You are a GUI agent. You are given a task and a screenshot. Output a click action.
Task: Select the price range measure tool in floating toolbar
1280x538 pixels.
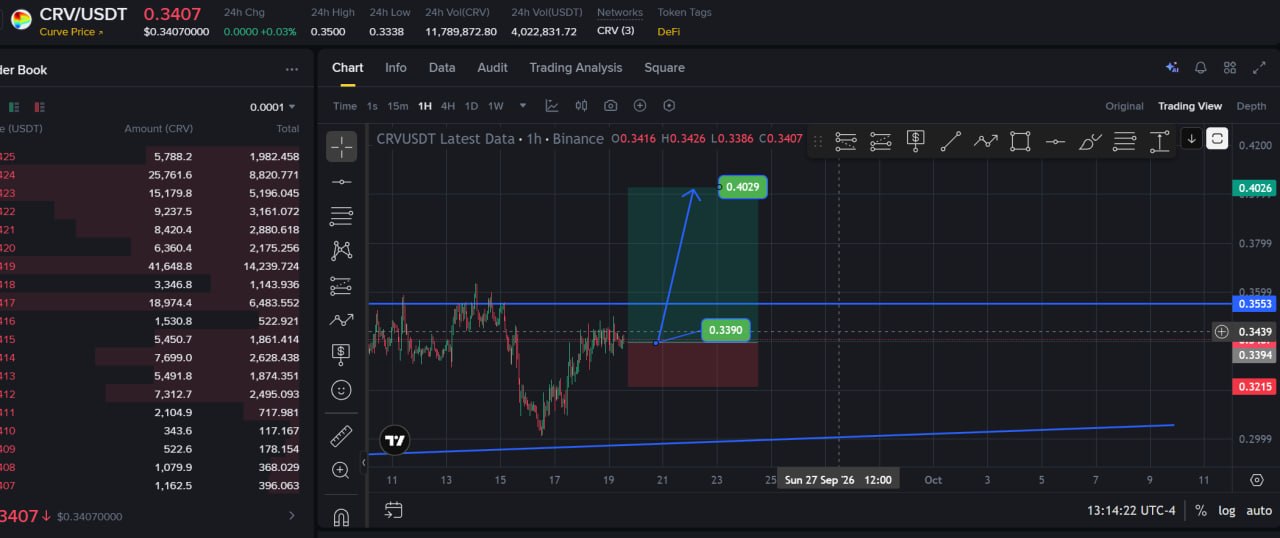(x=1159, y=141)
